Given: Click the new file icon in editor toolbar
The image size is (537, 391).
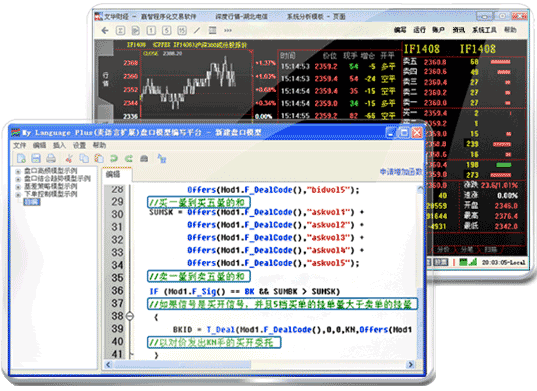Looking at the screenshot, I should point(21,158).
